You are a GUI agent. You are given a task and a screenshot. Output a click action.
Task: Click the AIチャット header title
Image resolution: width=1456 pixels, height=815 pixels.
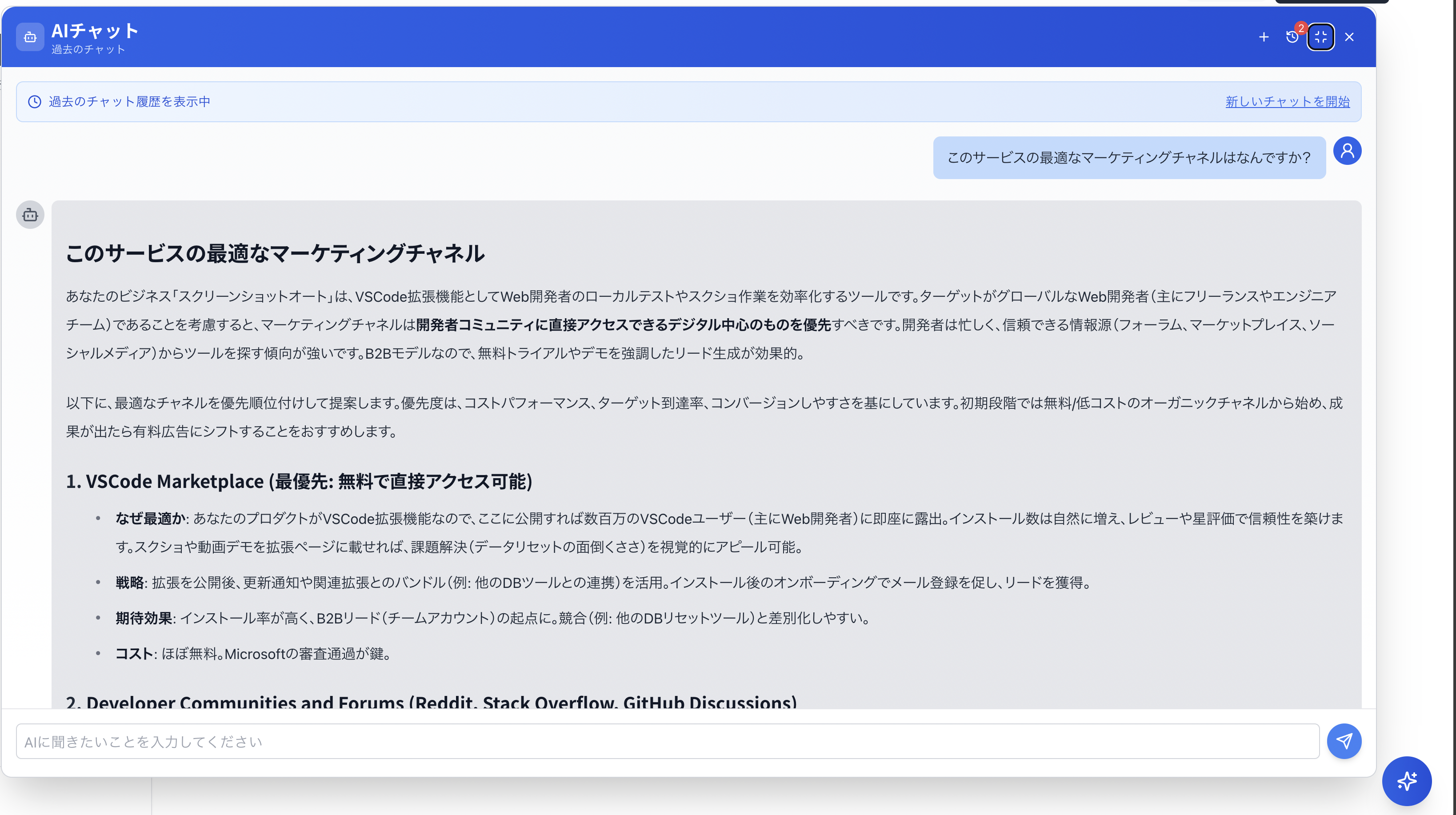95,31
